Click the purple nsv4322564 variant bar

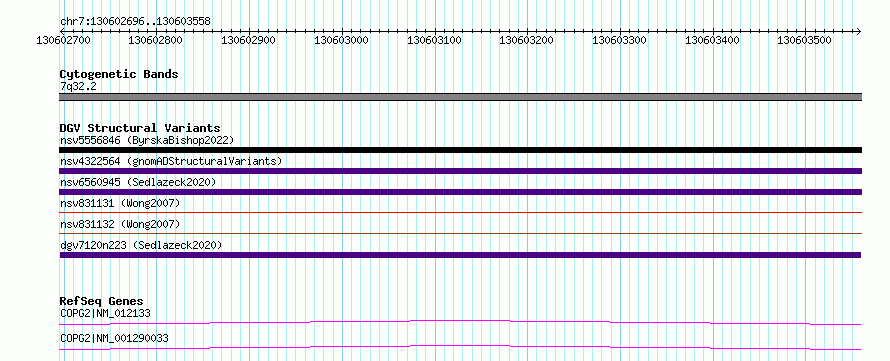[460, 171]
